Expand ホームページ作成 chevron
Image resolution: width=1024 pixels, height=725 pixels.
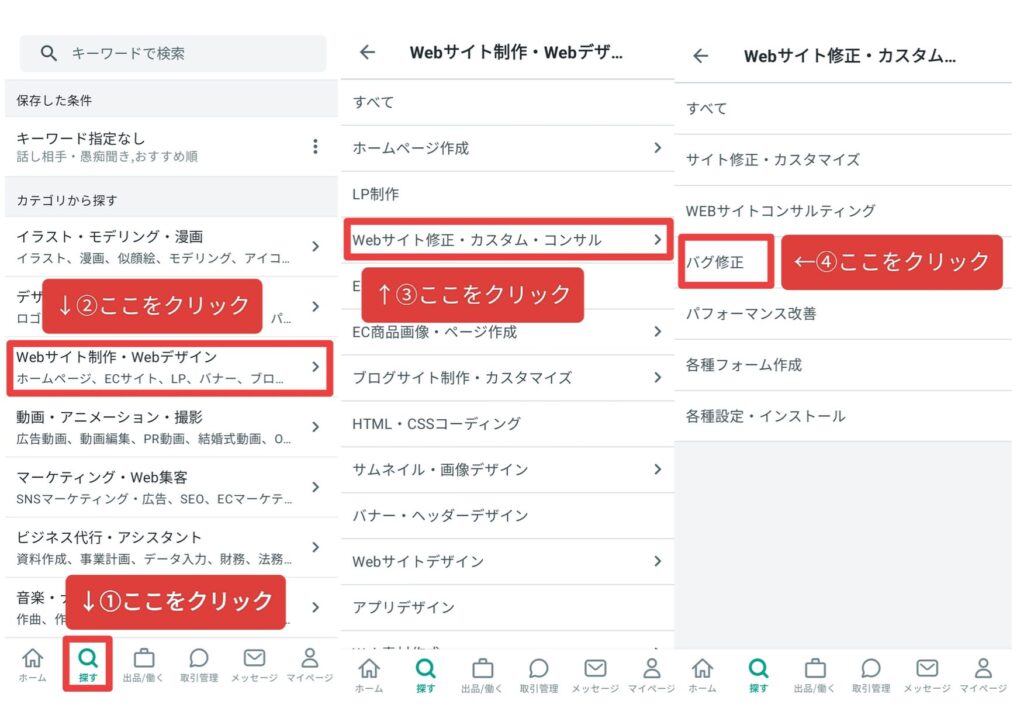(658, 148)
